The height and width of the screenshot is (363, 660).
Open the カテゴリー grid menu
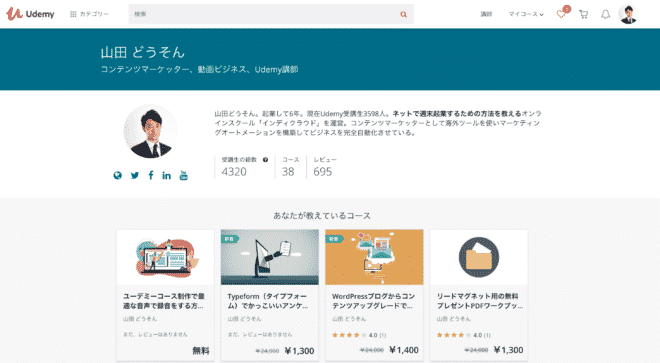coord(89,14)
